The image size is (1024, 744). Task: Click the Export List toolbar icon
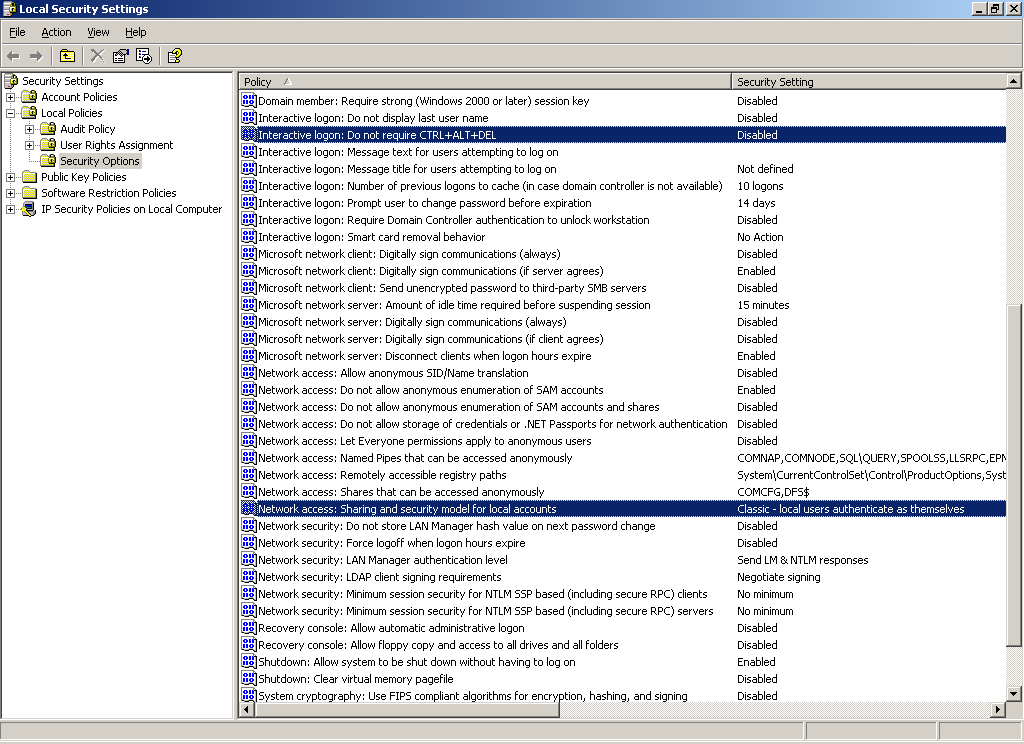coord(143,56)
